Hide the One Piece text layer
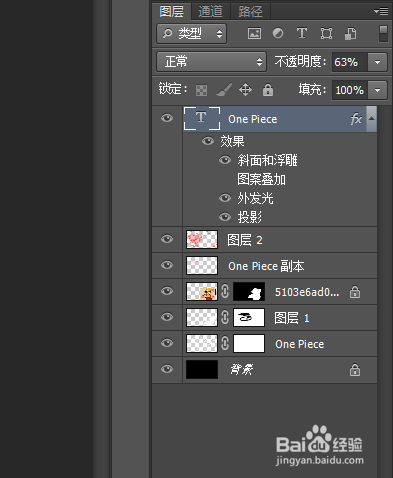Image resolution: width=393 pixels, height=478 pixels. tap(167, 118)
